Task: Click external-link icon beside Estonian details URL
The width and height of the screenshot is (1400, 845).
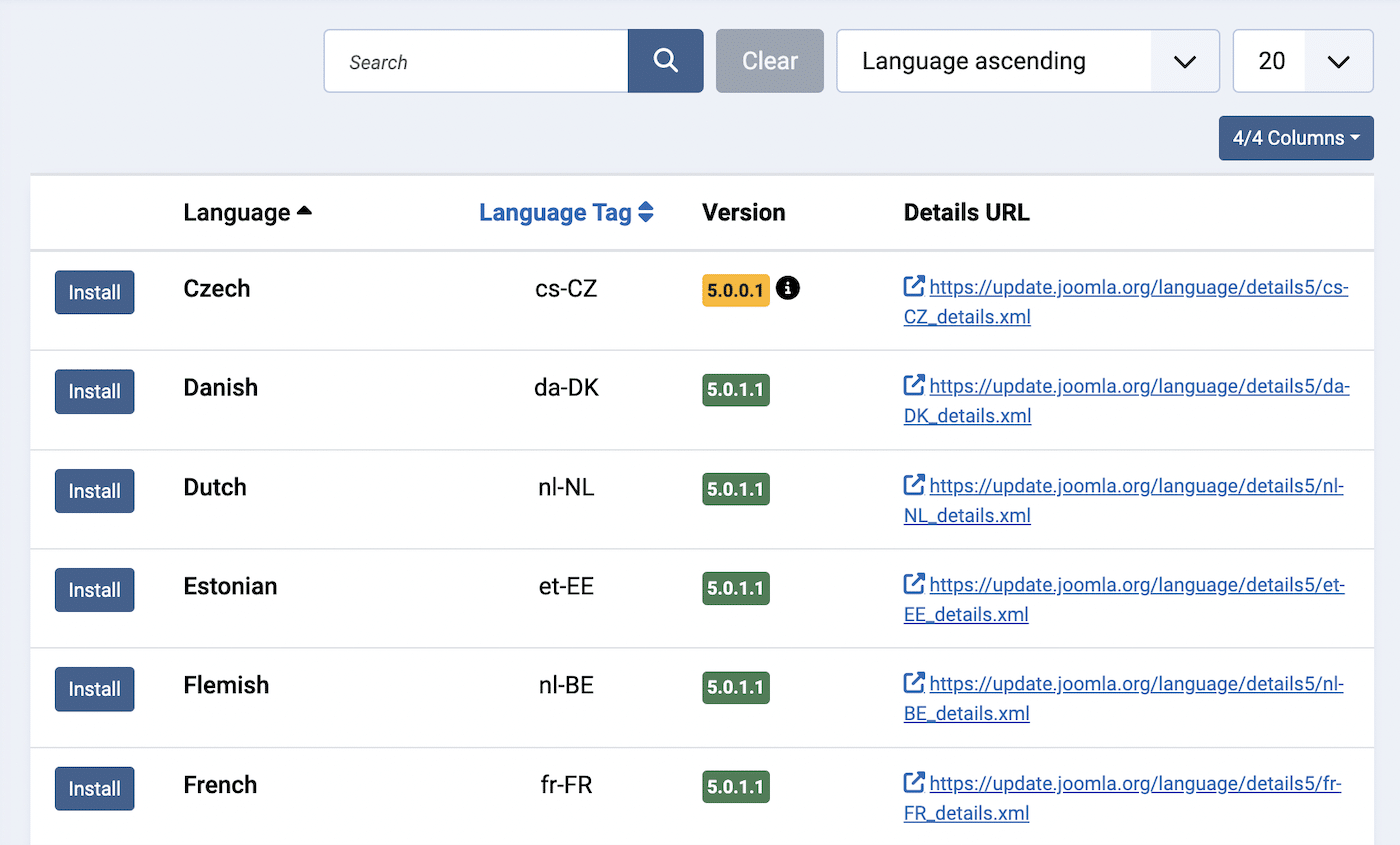Action: (x=913, y=584)
